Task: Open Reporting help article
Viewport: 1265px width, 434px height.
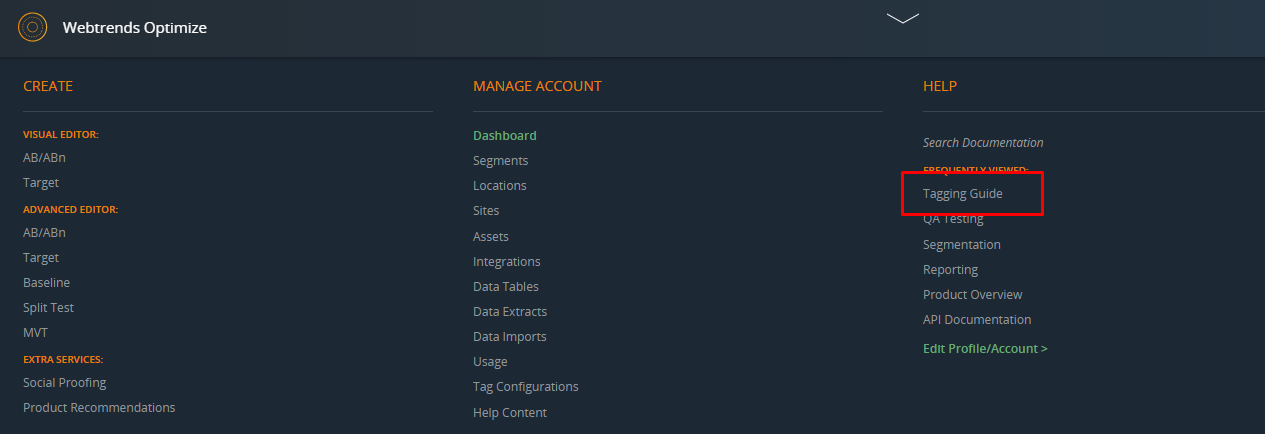Action: [x=951, y=269]
